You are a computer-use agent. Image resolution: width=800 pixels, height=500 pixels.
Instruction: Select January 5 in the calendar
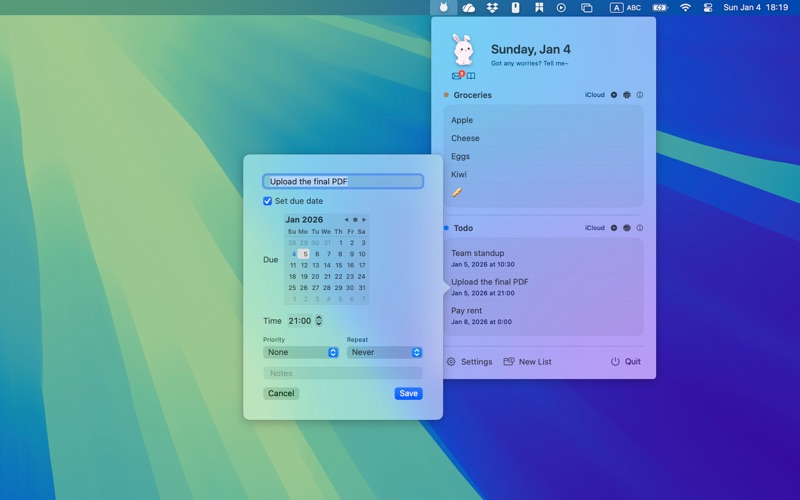coord(304,254)
